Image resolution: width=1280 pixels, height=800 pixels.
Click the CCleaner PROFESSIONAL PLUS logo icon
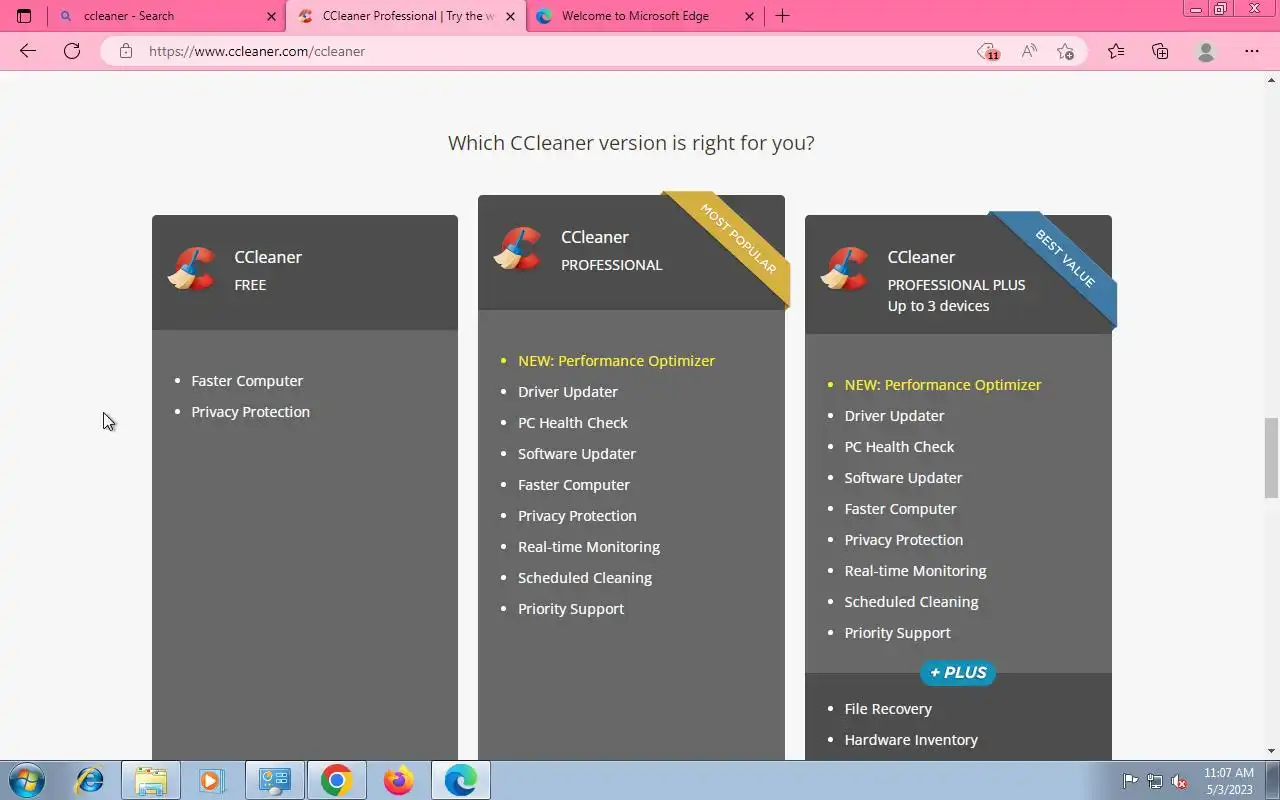pos(845,269)
